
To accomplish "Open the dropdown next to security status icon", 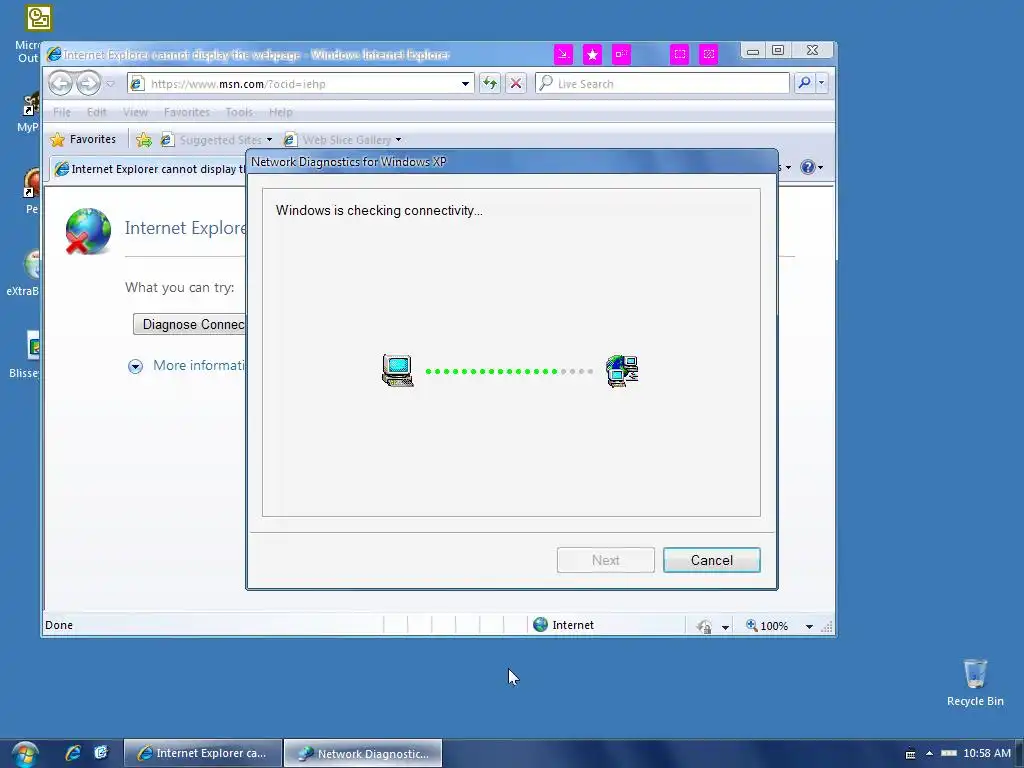I will 725,627.
